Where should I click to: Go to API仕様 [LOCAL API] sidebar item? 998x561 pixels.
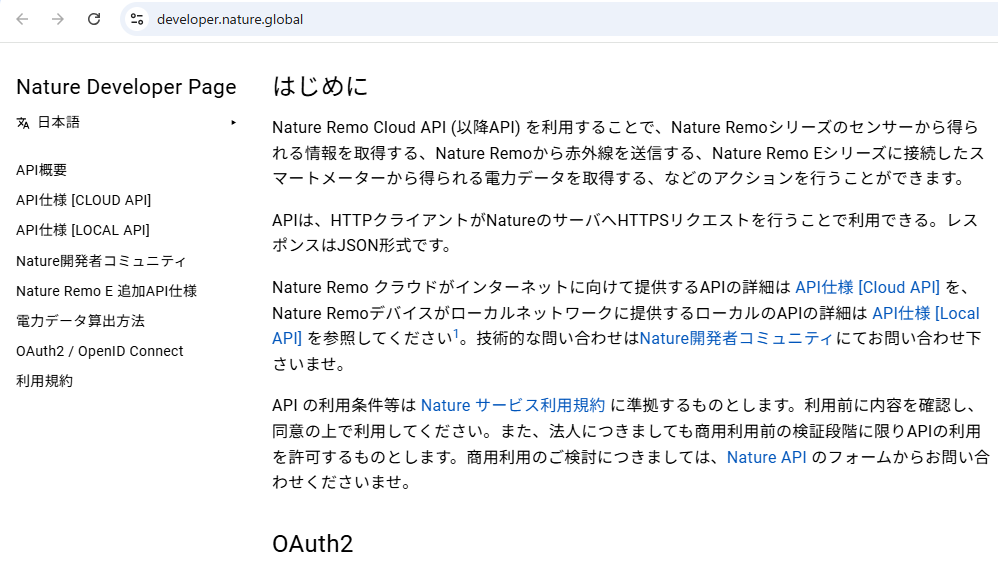83,230
